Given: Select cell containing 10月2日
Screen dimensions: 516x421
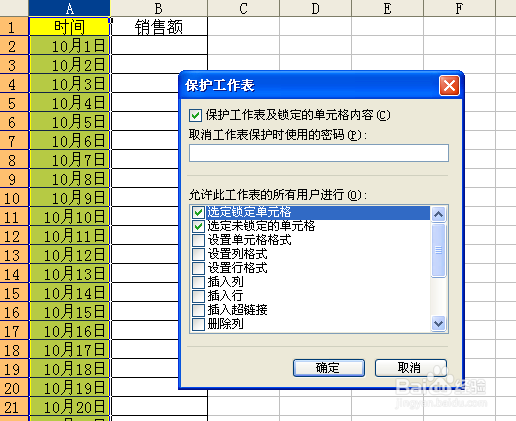Looking at the screenshot, I should (69, 64).
